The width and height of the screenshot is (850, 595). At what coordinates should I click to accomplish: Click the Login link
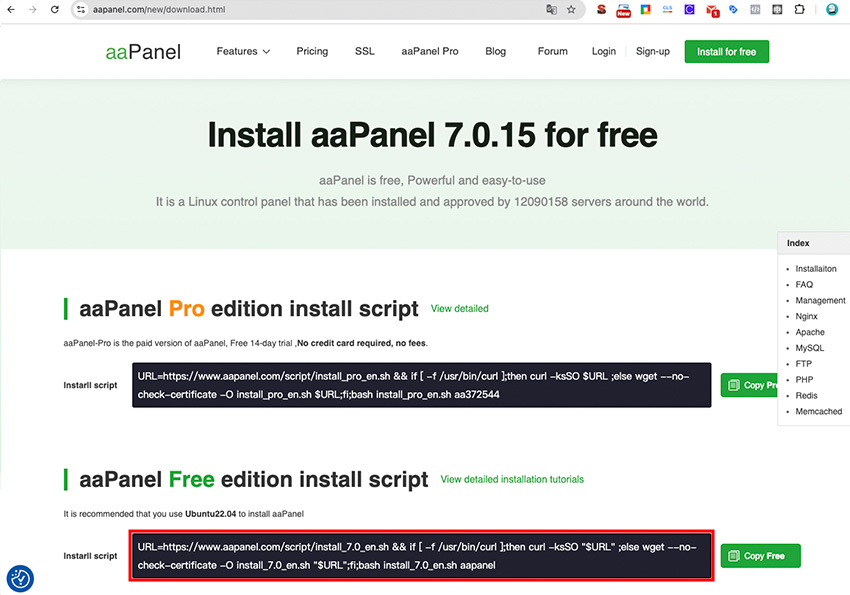[604, 51]
